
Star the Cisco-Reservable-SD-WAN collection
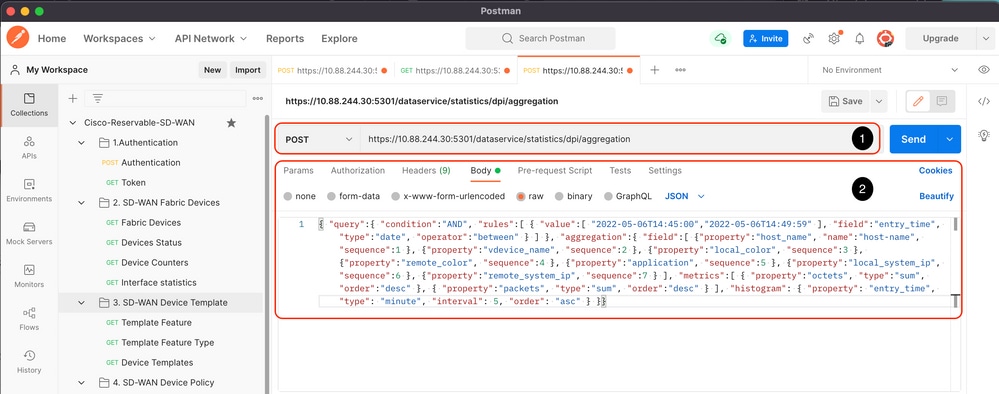point(231,122)
